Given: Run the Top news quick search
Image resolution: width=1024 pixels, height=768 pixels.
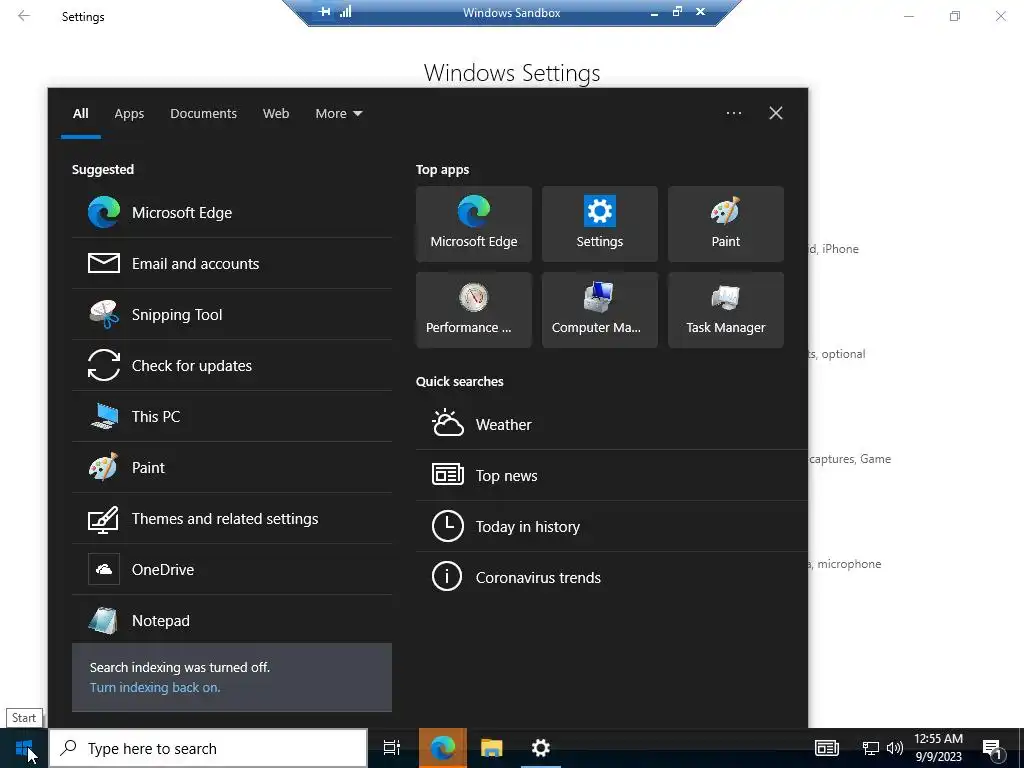Looking at the screenshot, I should 611,475.
